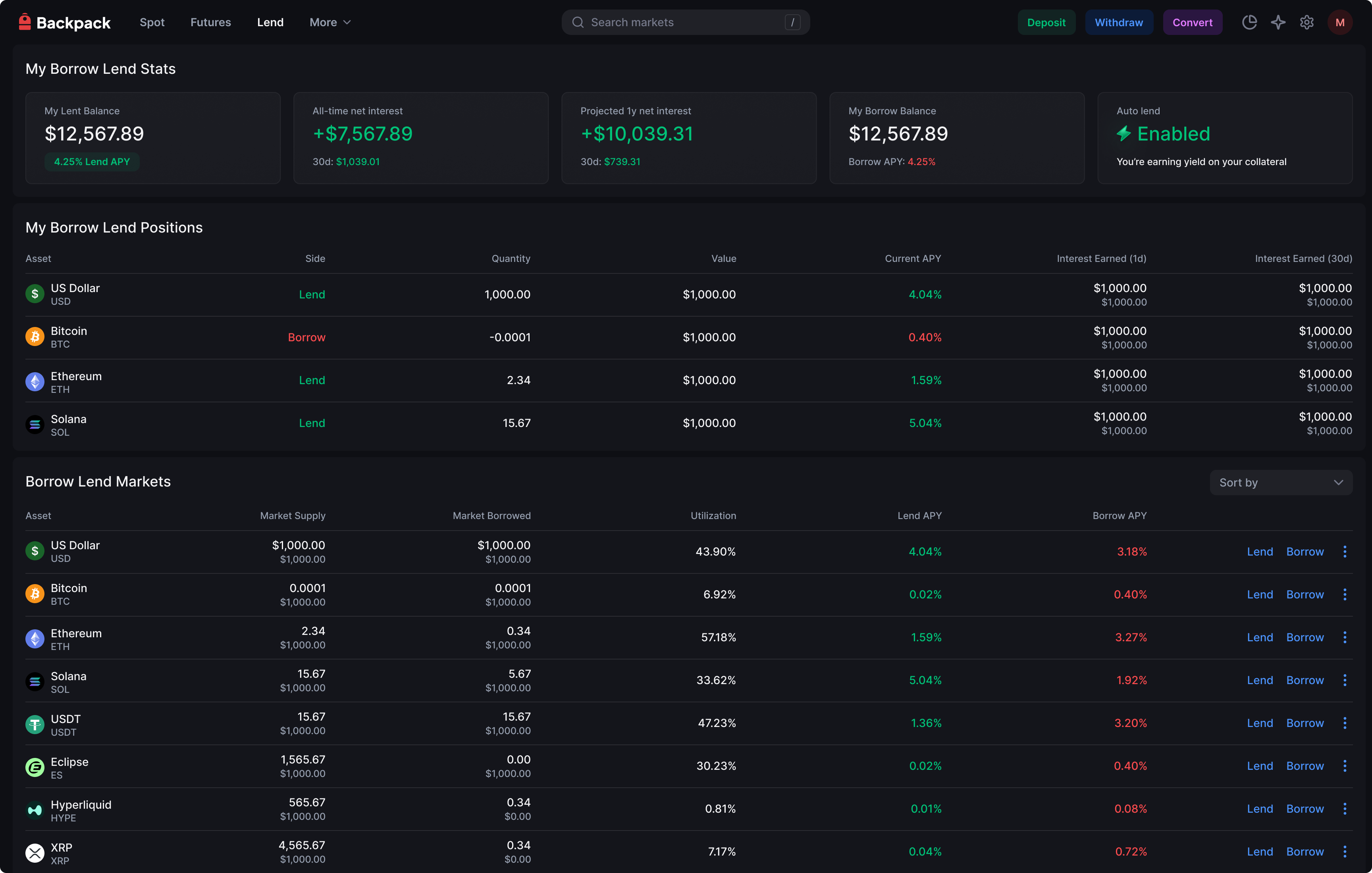Click Borrow for Solana market
Viewport: 1372px width, 873px height.
1305,680
